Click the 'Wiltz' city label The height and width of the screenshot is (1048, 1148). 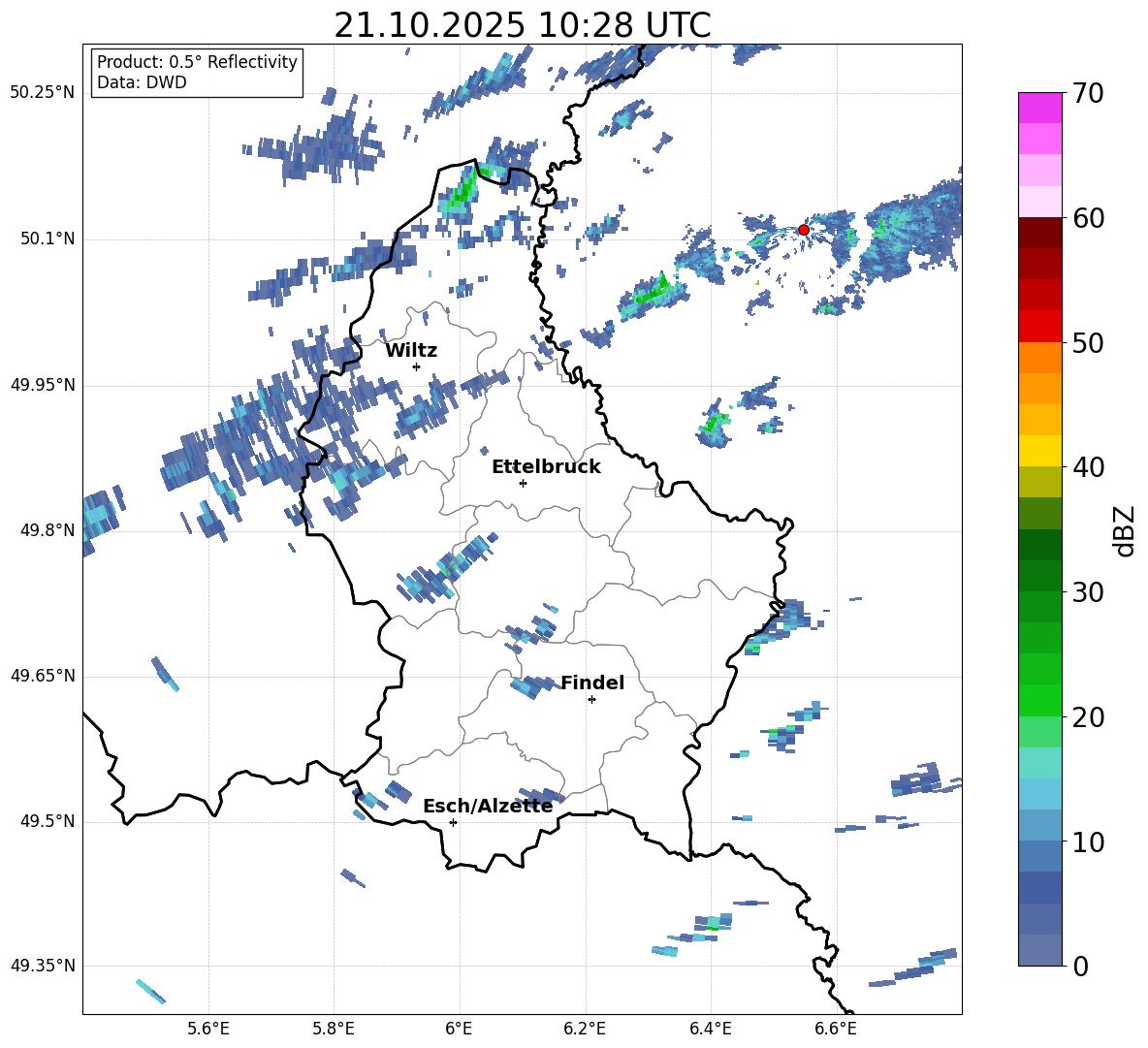click(411, 351)
